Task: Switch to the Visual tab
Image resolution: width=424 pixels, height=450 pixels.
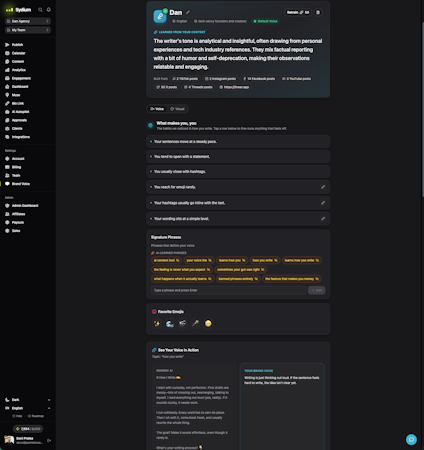Action: [x=177, y=109]
